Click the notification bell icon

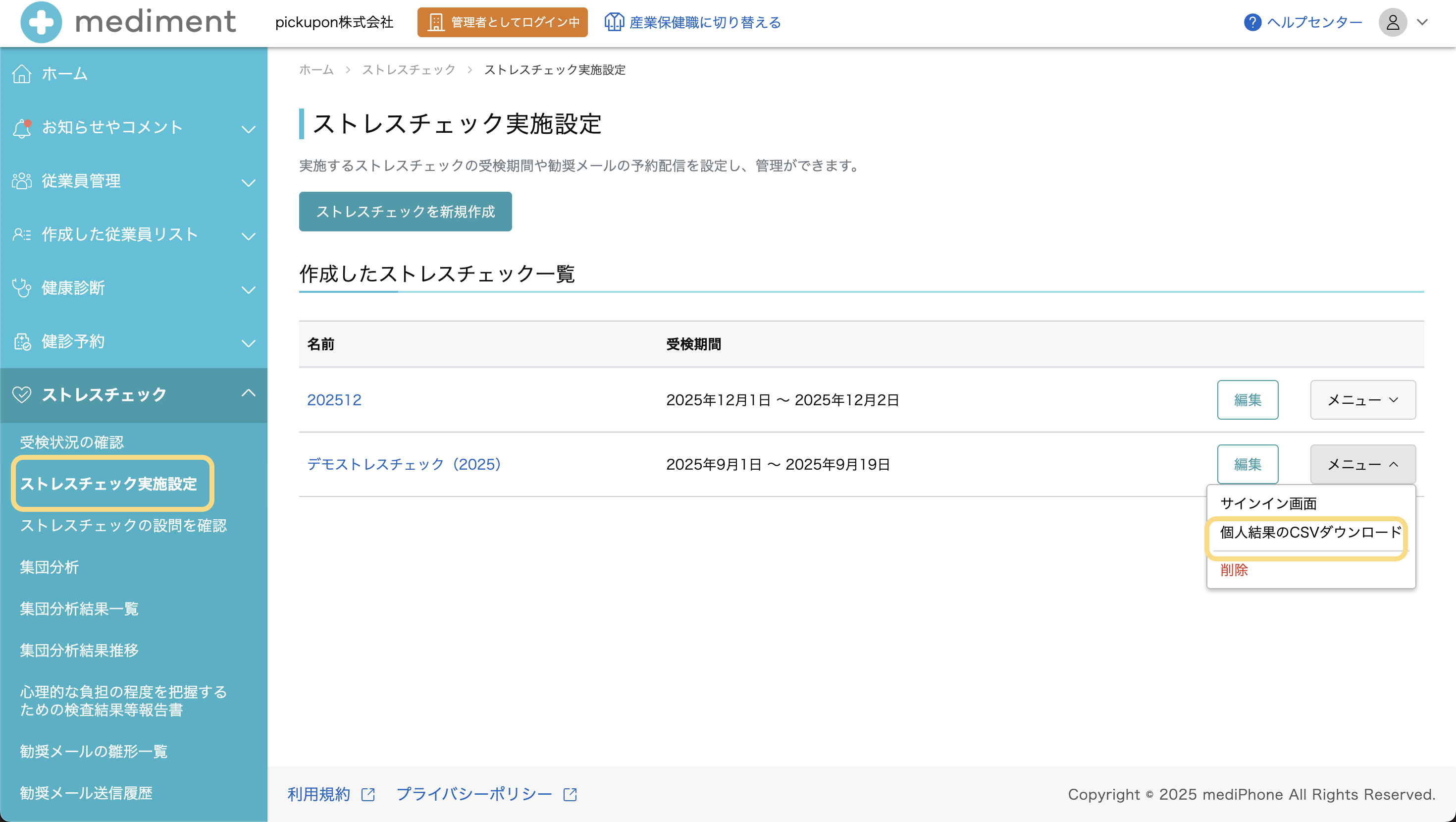[x=21, y=128]
